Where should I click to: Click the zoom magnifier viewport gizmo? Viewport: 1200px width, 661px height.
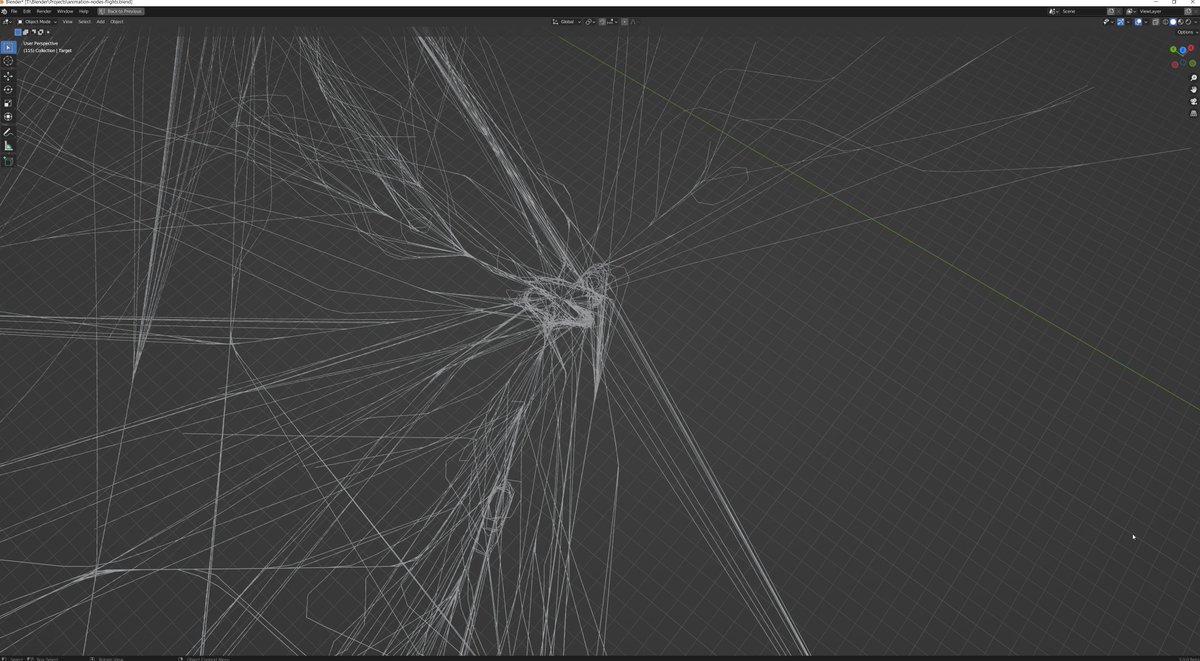pyautogui.click(x=1193, y=78)
